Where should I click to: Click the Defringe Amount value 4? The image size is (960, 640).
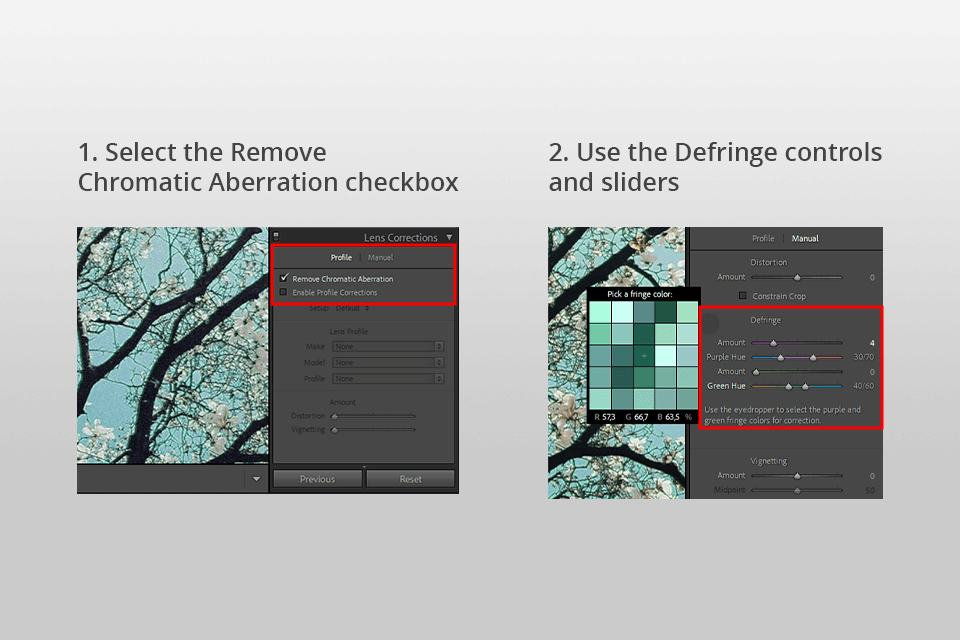pyautogui.click(x=872, y=343)
